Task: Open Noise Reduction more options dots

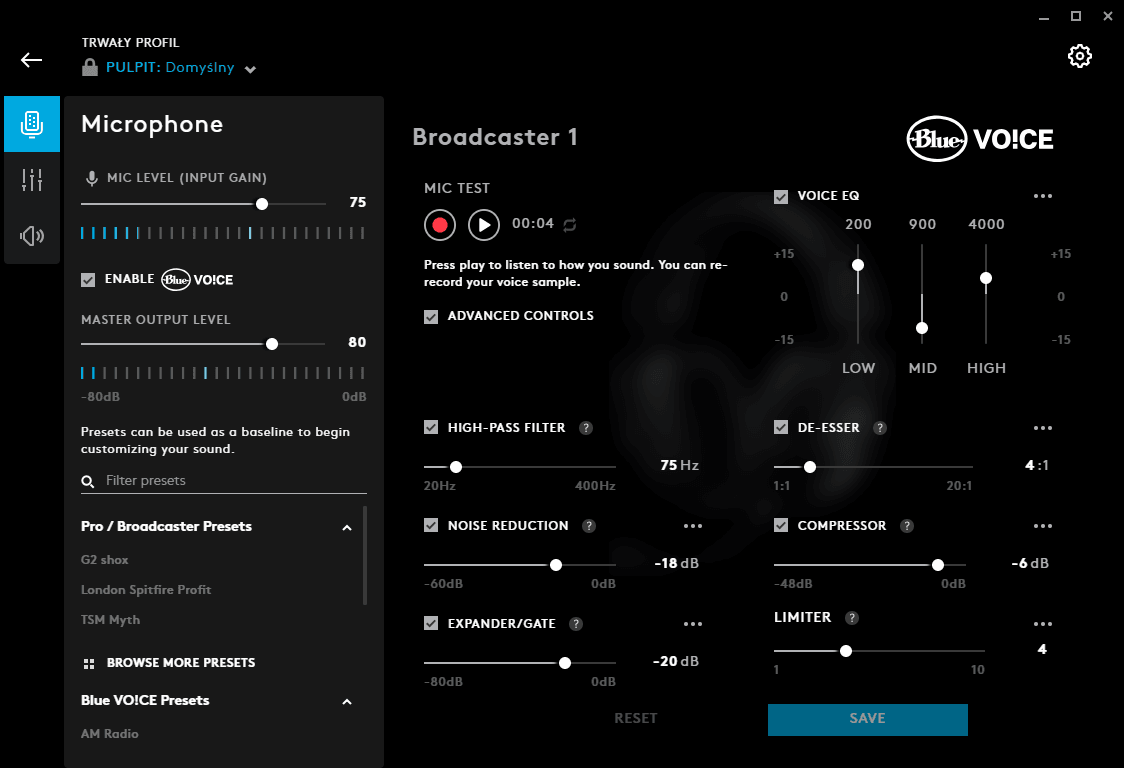Action: tap(693, 526)
